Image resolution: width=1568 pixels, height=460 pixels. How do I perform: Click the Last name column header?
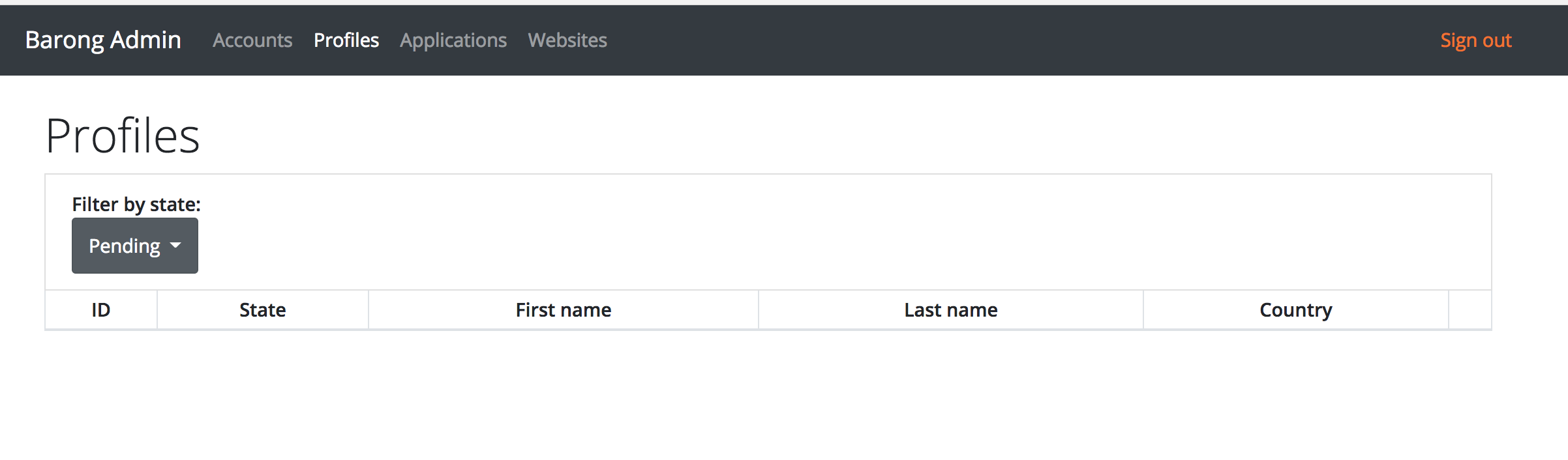950,309
